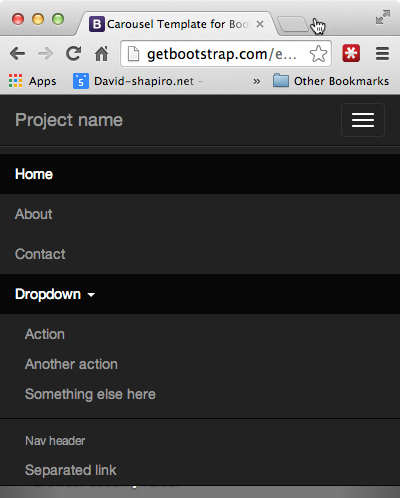Collapse the Dropdown menu
Image resolution: width=400 pixels, height=498 pixels.
(x=200, y=294)
